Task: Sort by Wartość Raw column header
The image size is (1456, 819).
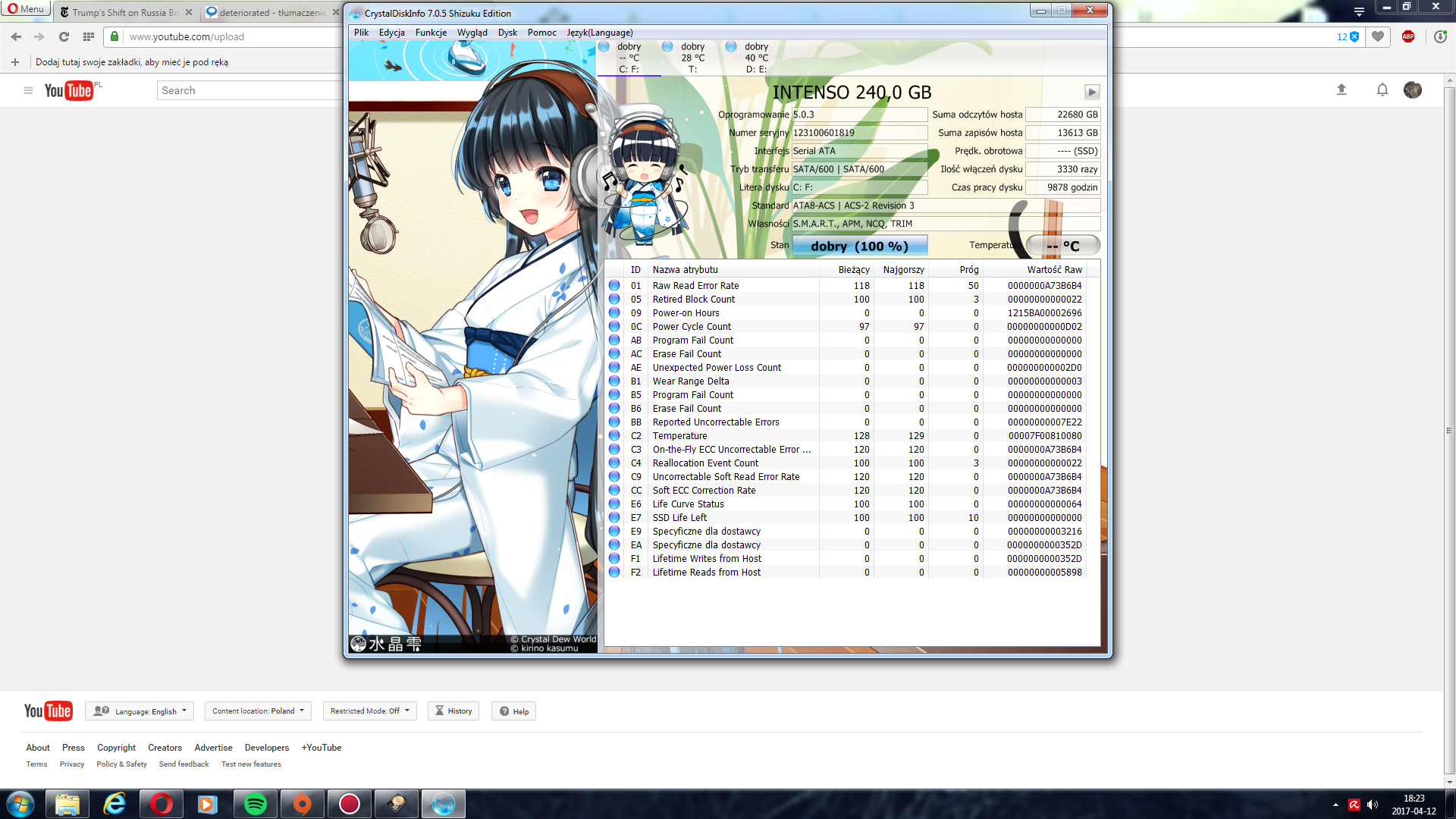Action: coord(1034,270)
